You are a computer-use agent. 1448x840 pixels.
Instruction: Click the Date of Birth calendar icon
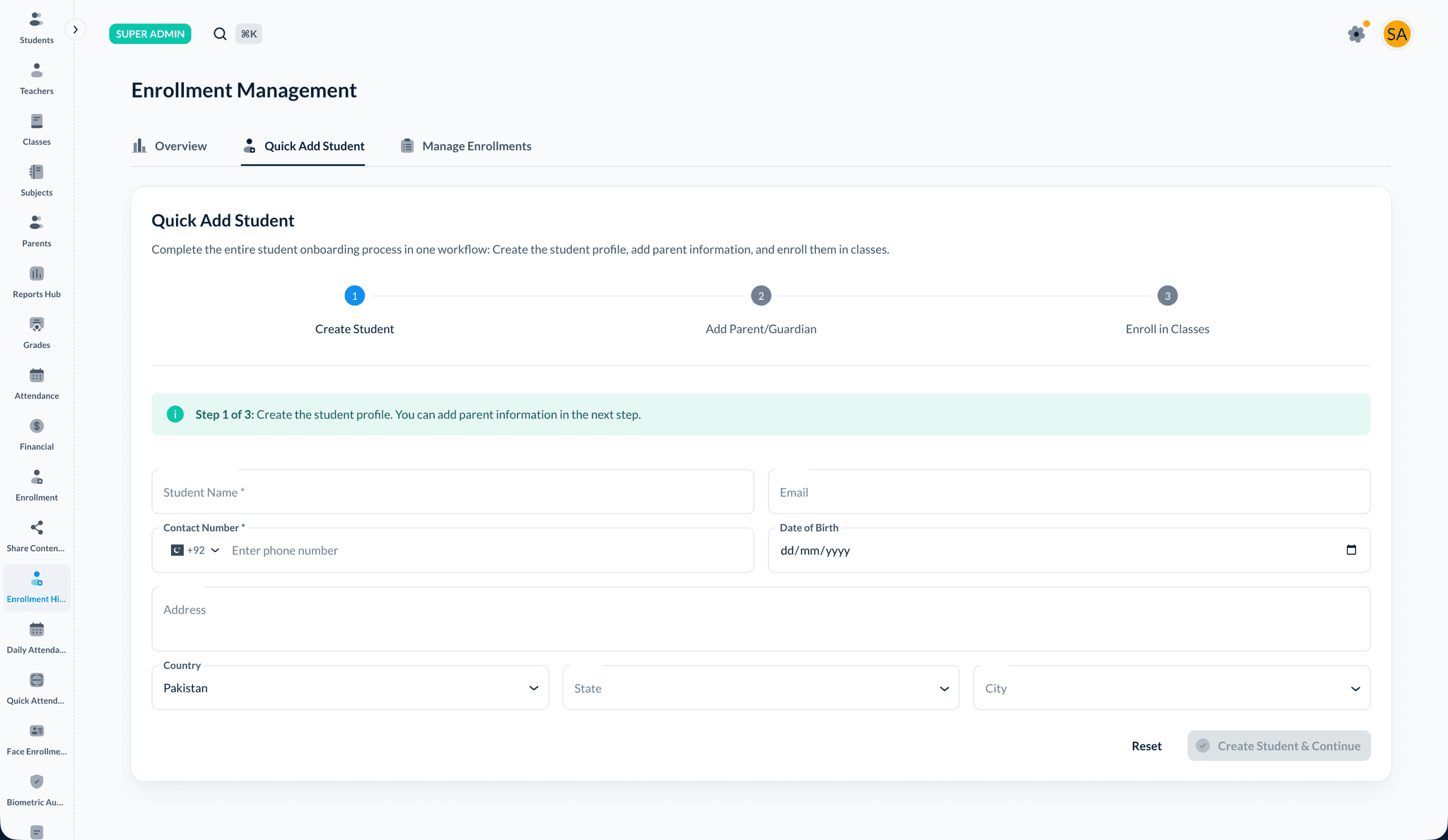click(x=1351, y=550)
